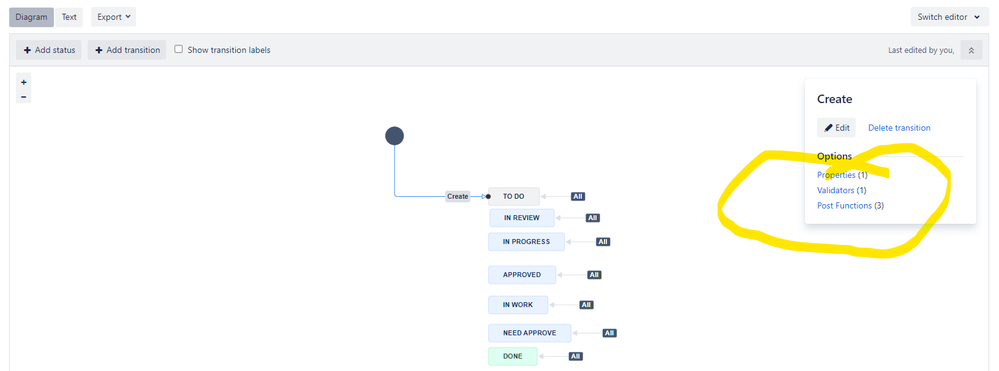Click the Add status button

pyautogui.click(x=49, y=50)
